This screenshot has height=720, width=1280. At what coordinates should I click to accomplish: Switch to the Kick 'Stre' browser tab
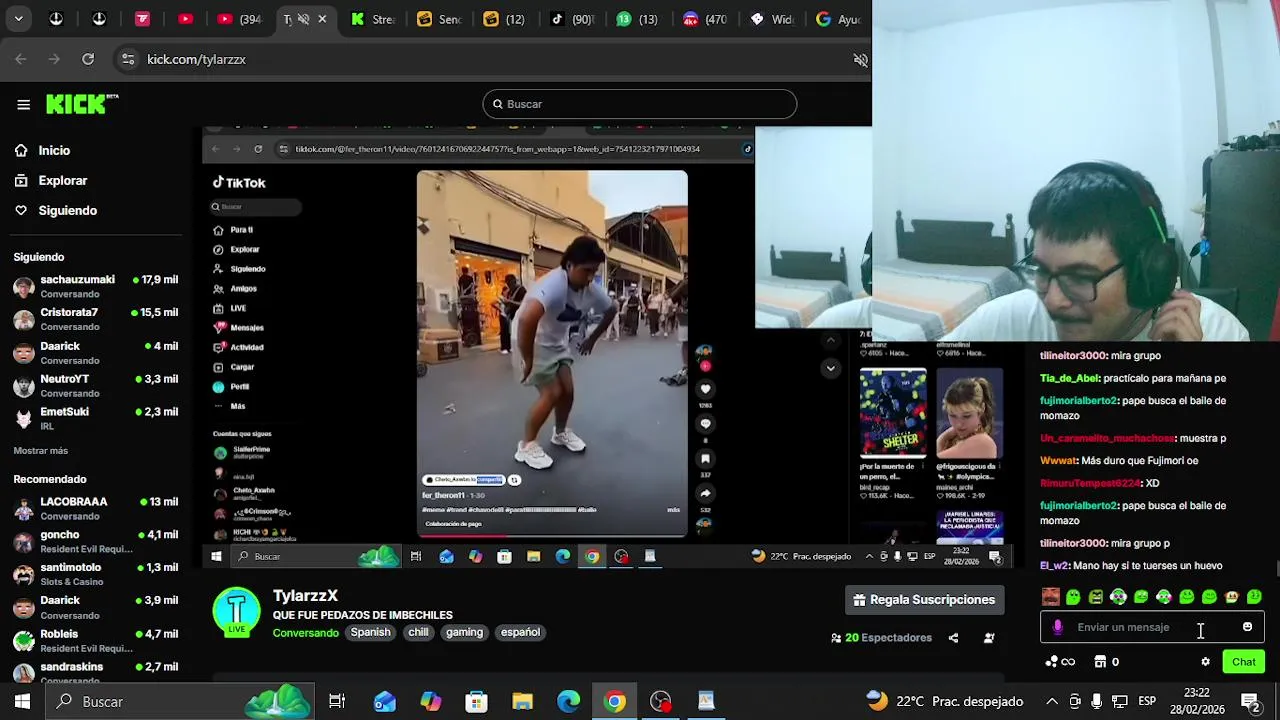coord(372,19)
